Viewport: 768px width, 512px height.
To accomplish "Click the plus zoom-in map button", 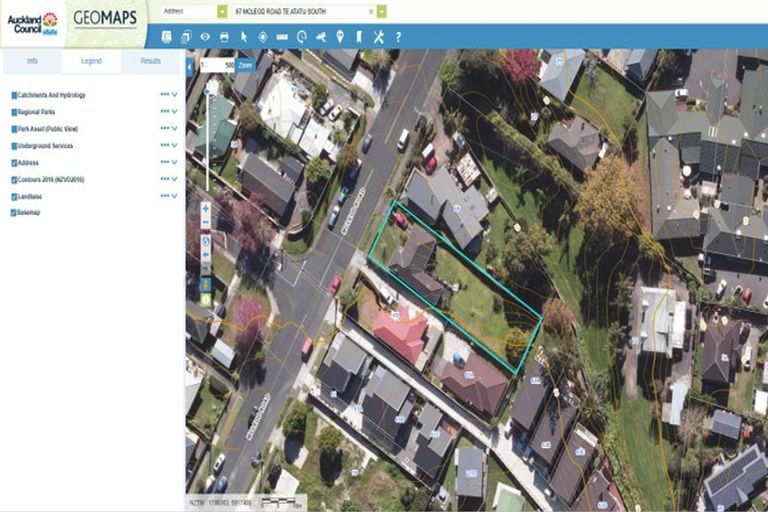I will coord(206,209).
